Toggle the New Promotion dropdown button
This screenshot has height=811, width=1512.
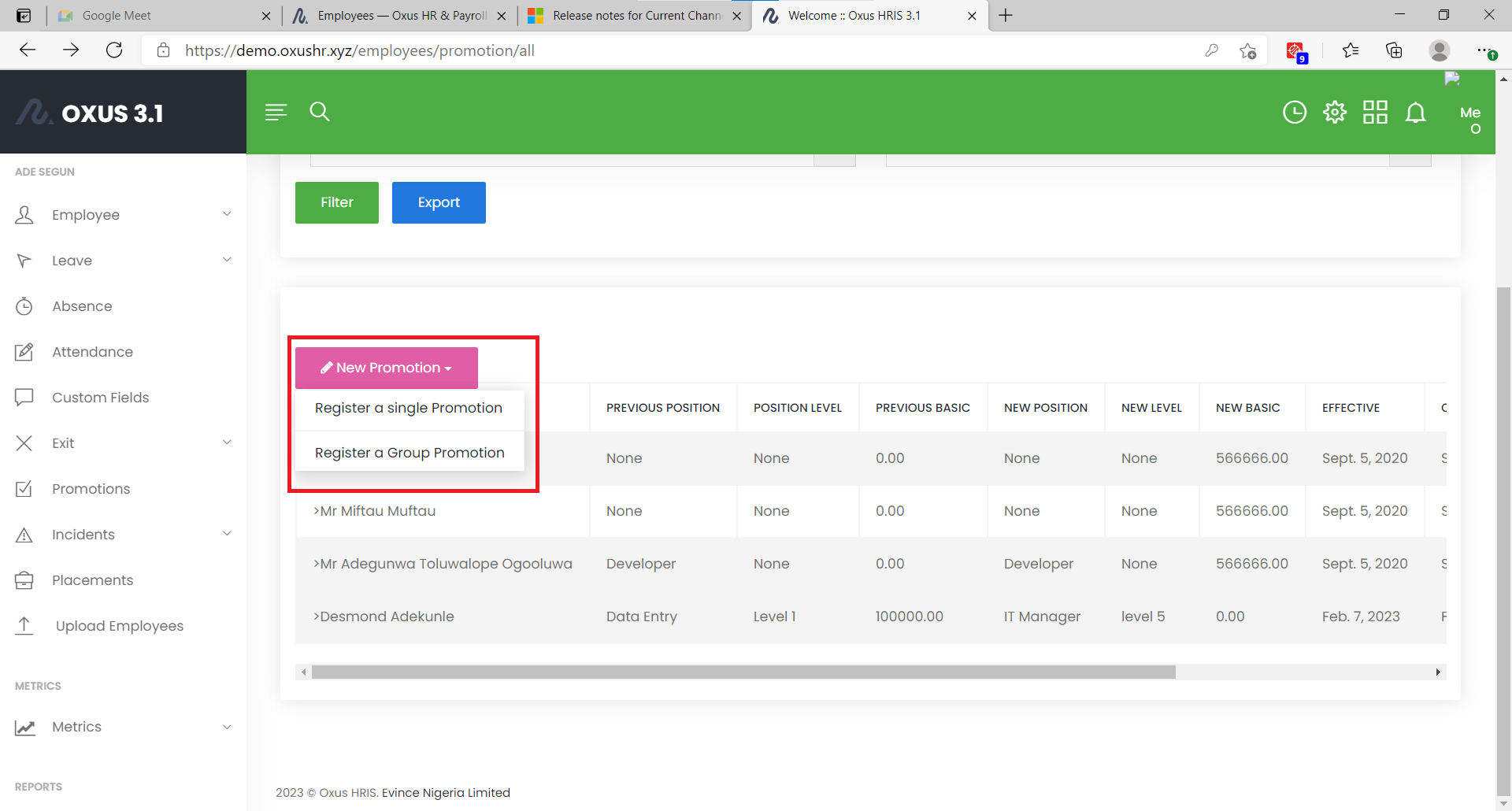point(387,368)
